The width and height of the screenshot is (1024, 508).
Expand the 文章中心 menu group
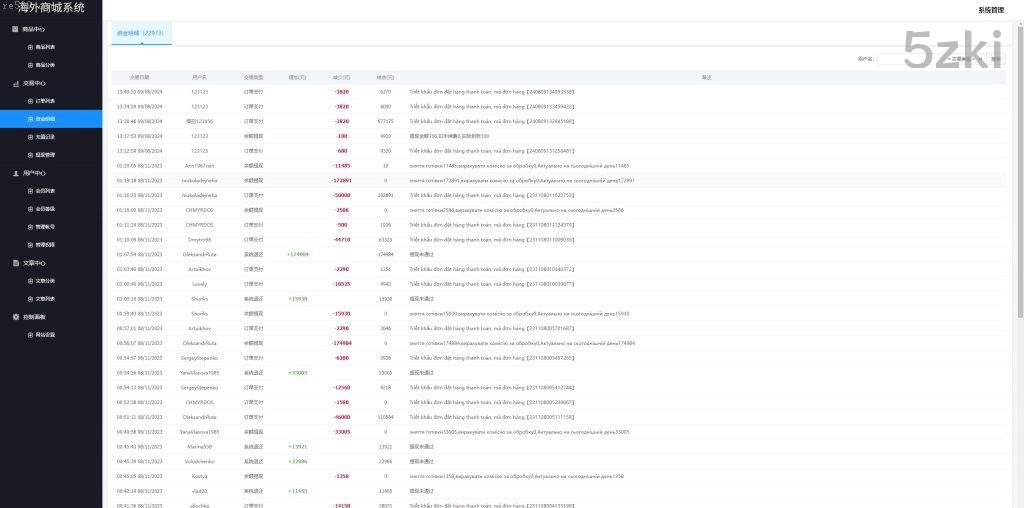[x=34, y=263]
